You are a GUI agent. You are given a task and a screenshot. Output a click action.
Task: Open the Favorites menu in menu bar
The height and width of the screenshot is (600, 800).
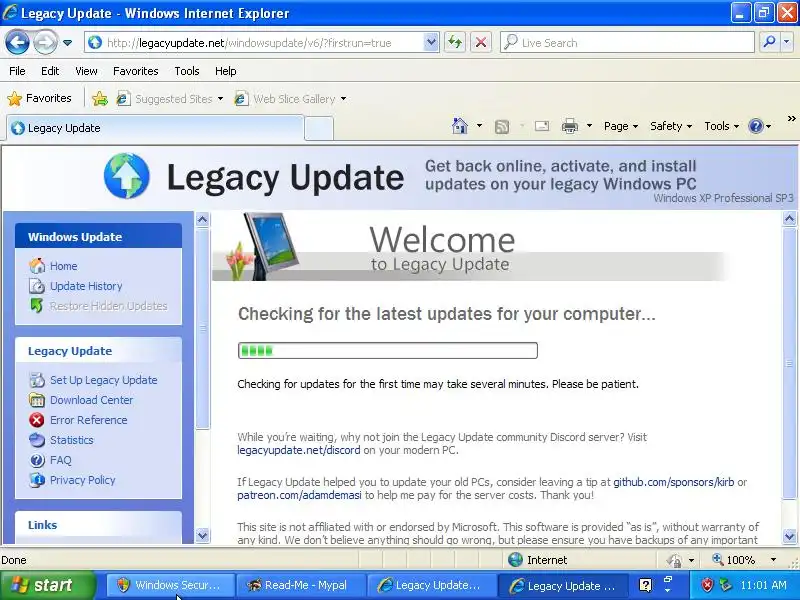136,71
